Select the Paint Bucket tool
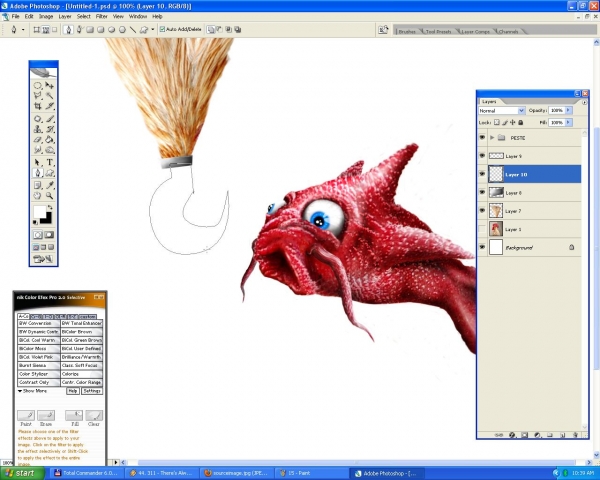600x480 pixels. click(x=50, y=140)
